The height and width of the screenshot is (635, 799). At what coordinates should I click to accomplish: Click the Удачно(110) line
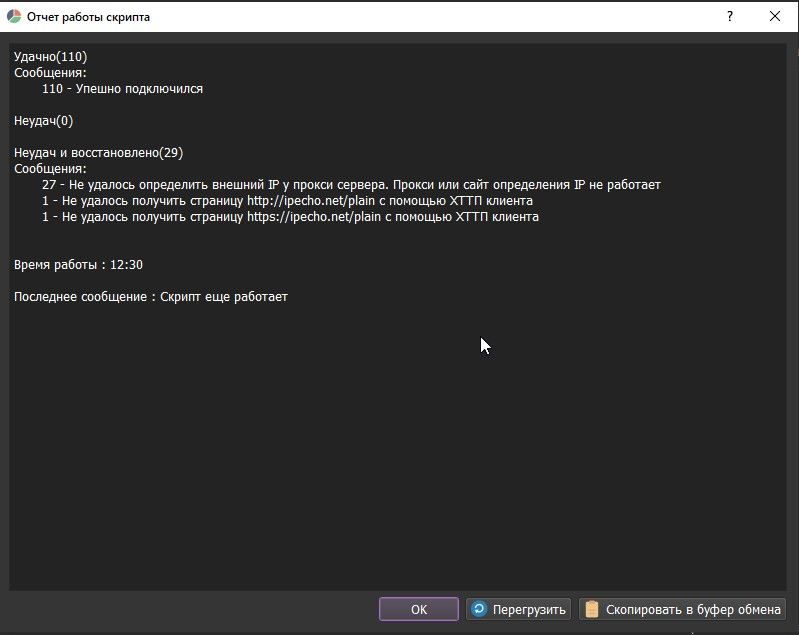(x=50, y=57)
